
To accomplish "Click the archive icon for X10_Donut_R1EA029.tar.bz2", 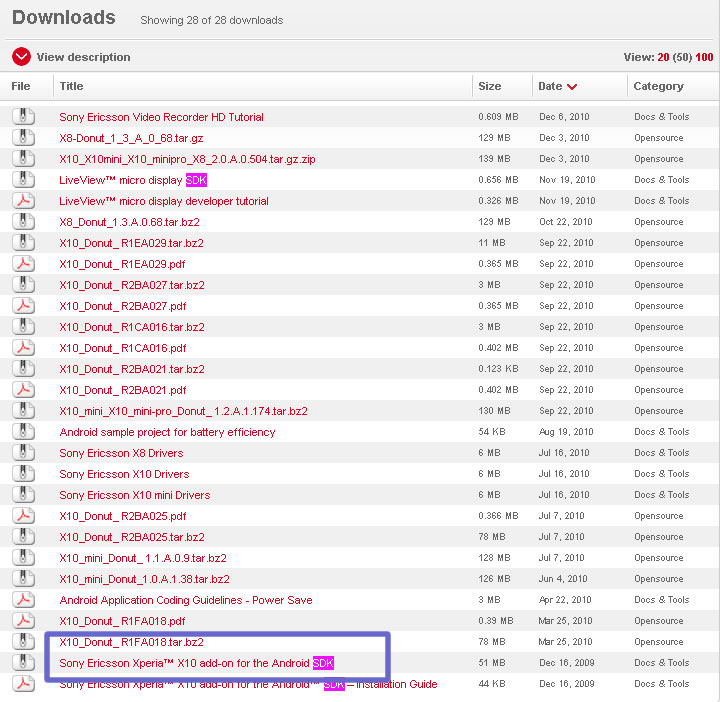I will pos(23,243).
